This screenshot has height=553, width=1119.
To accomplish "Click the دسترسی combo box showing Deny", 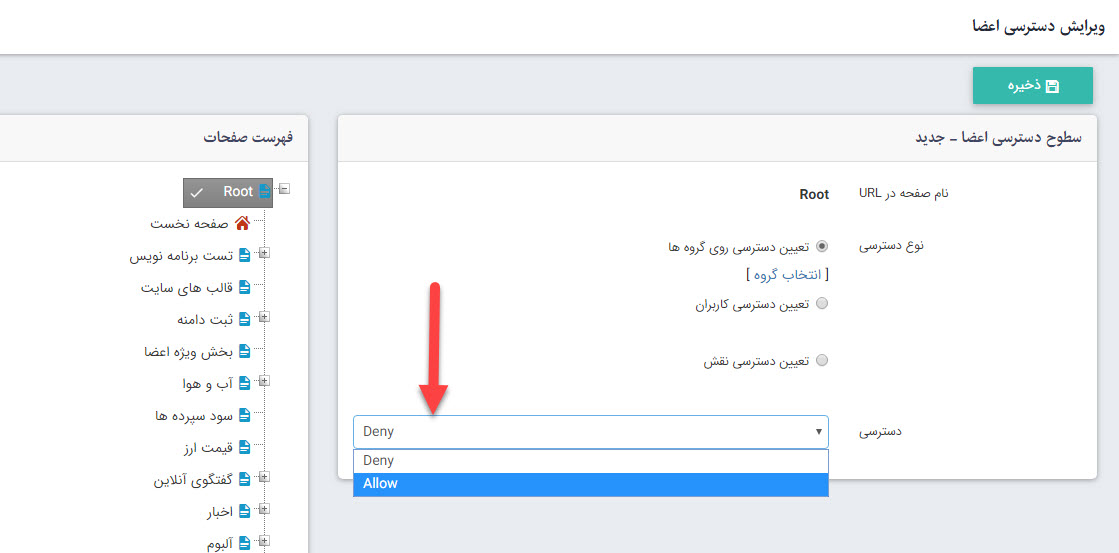I will (590, 432).
